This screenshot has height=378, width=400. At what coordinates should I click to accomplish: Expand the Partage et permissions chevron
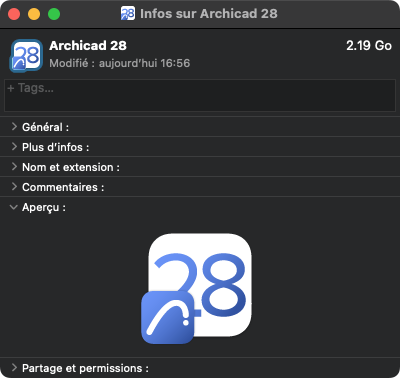(14, 368)
